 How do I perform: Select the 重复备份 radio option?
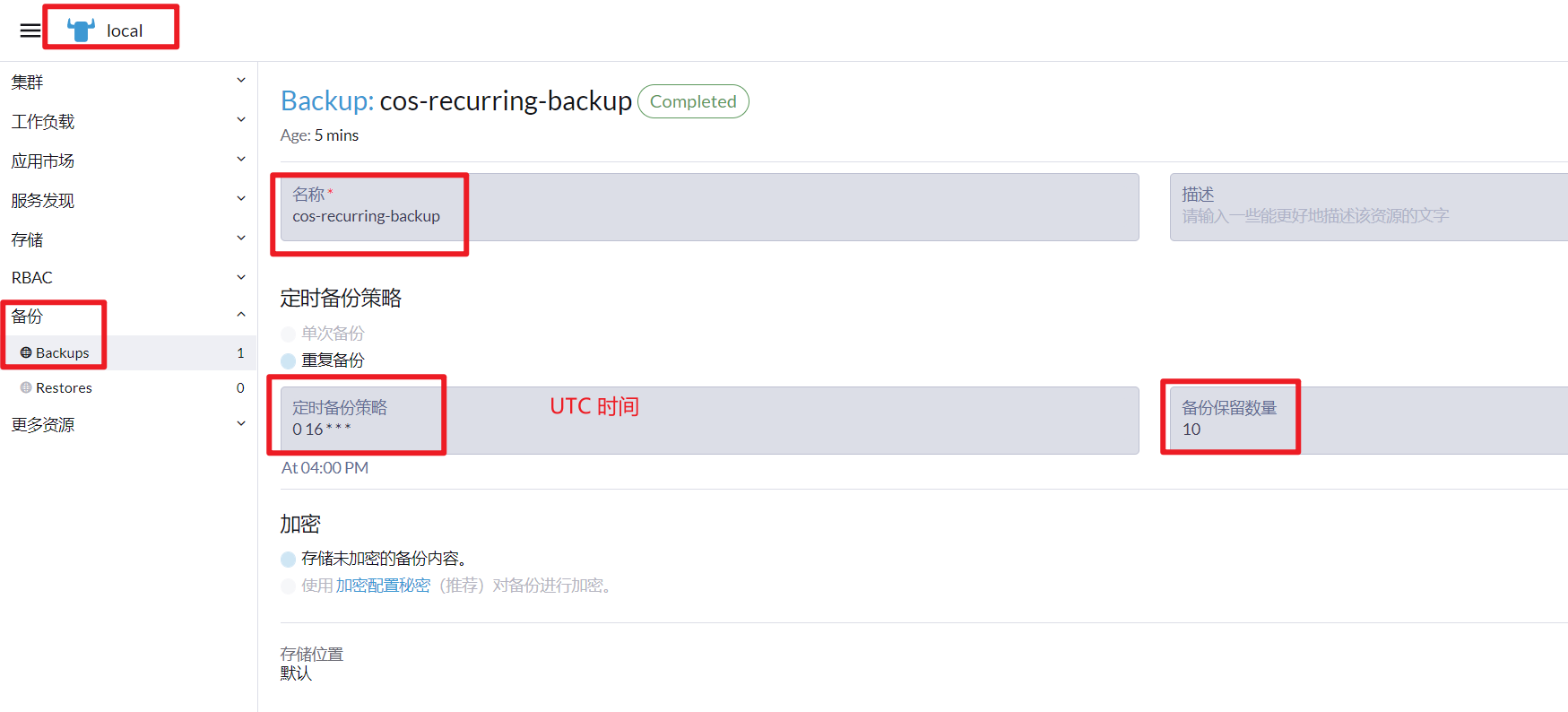tap(288, 360)
